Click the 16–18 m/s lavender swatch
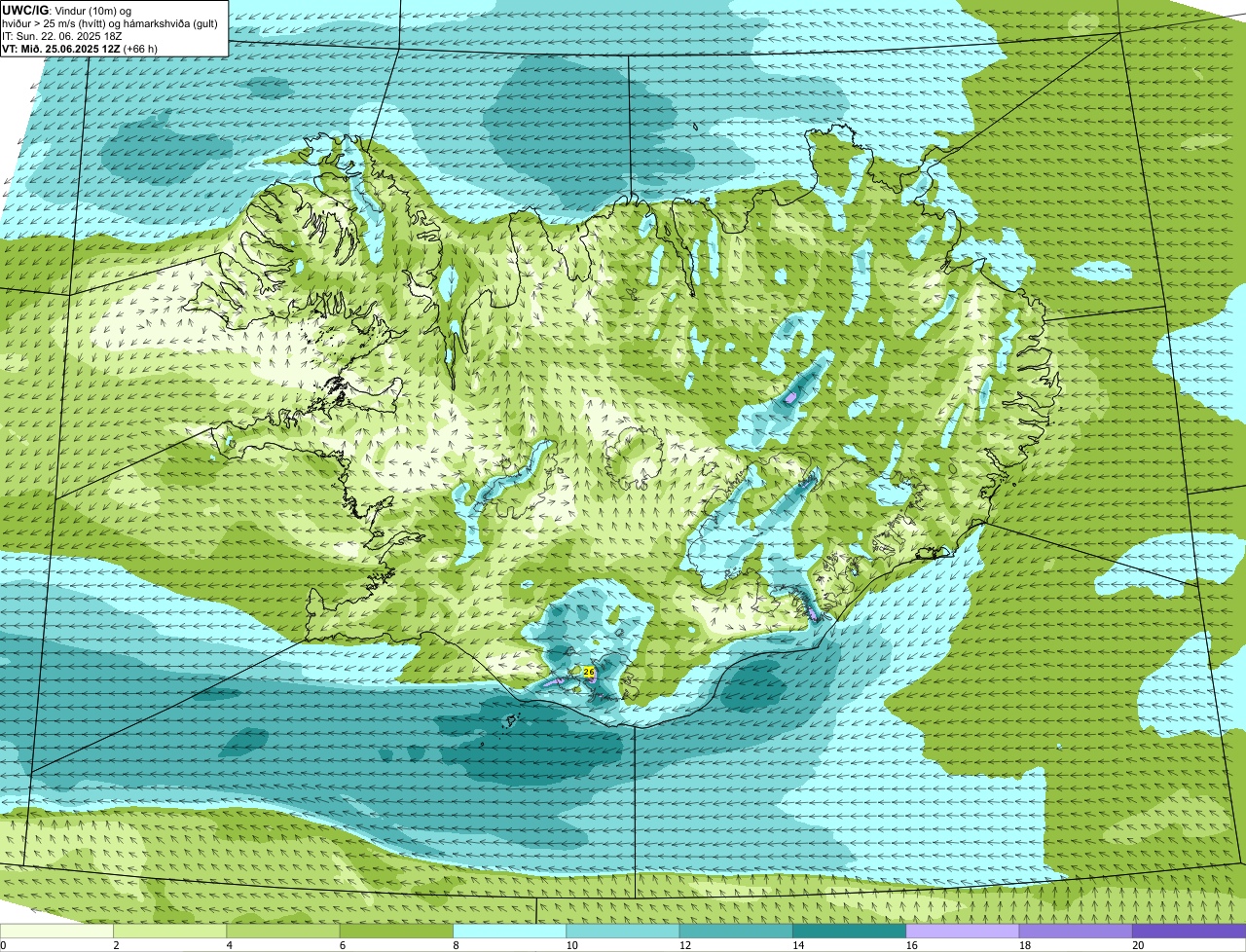This screenshot has width=1246, height=952. (963, 931)
